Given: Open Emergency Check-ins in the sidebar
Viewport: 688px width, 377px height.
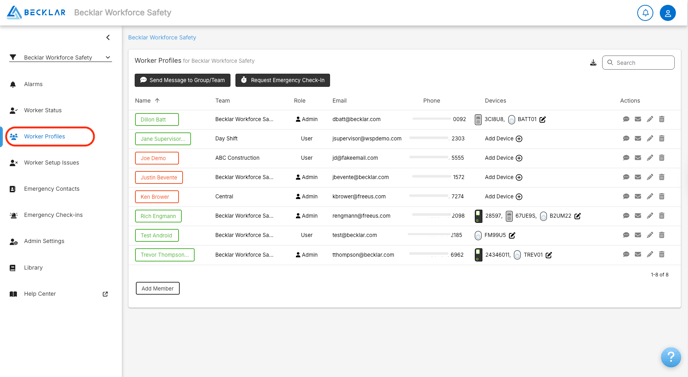Looking at the screenshot, I should (53, 215).
